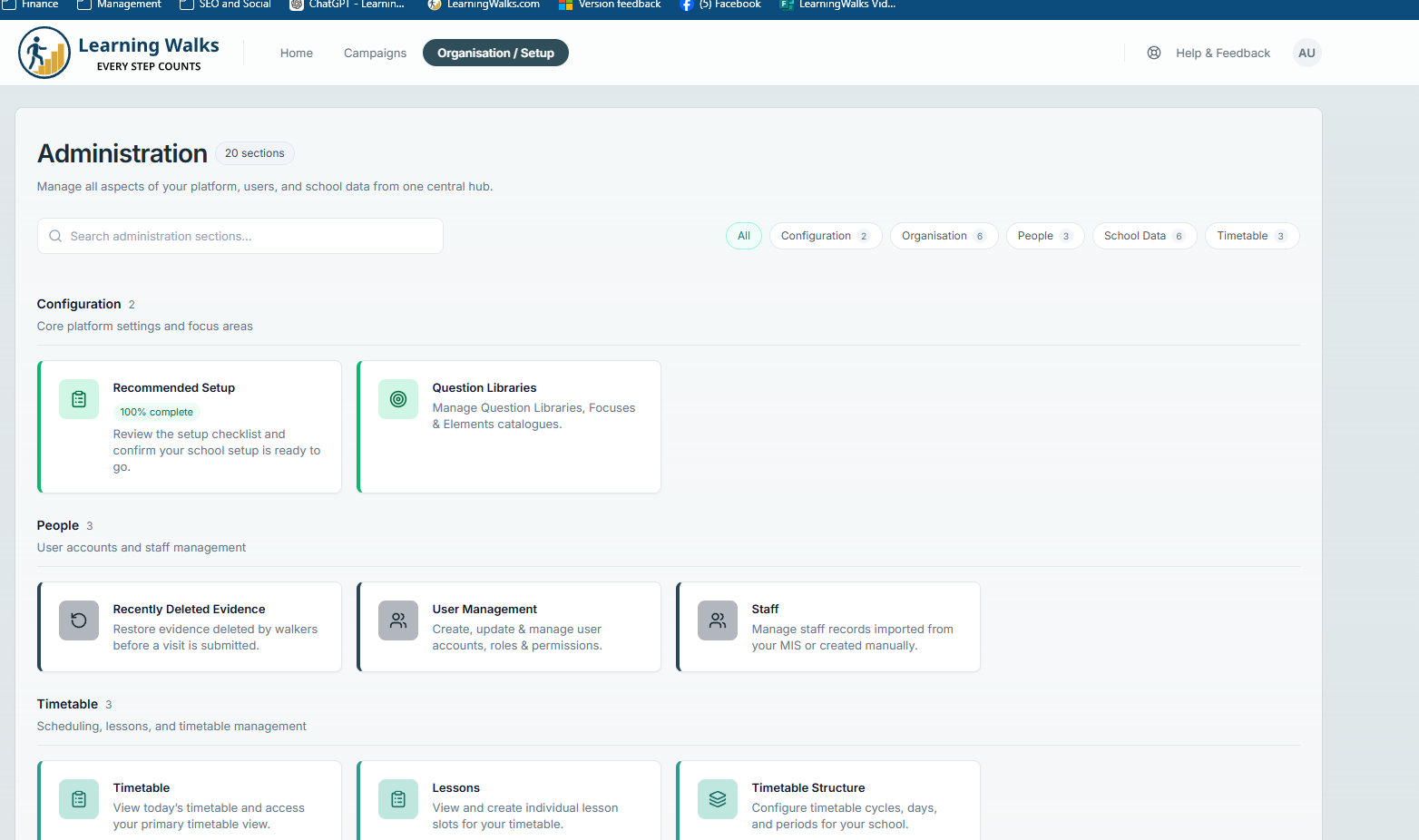Click the Recently Deleted Evidence restore icon
This screenshot has height=840, width=1419.
pos(79,620)
